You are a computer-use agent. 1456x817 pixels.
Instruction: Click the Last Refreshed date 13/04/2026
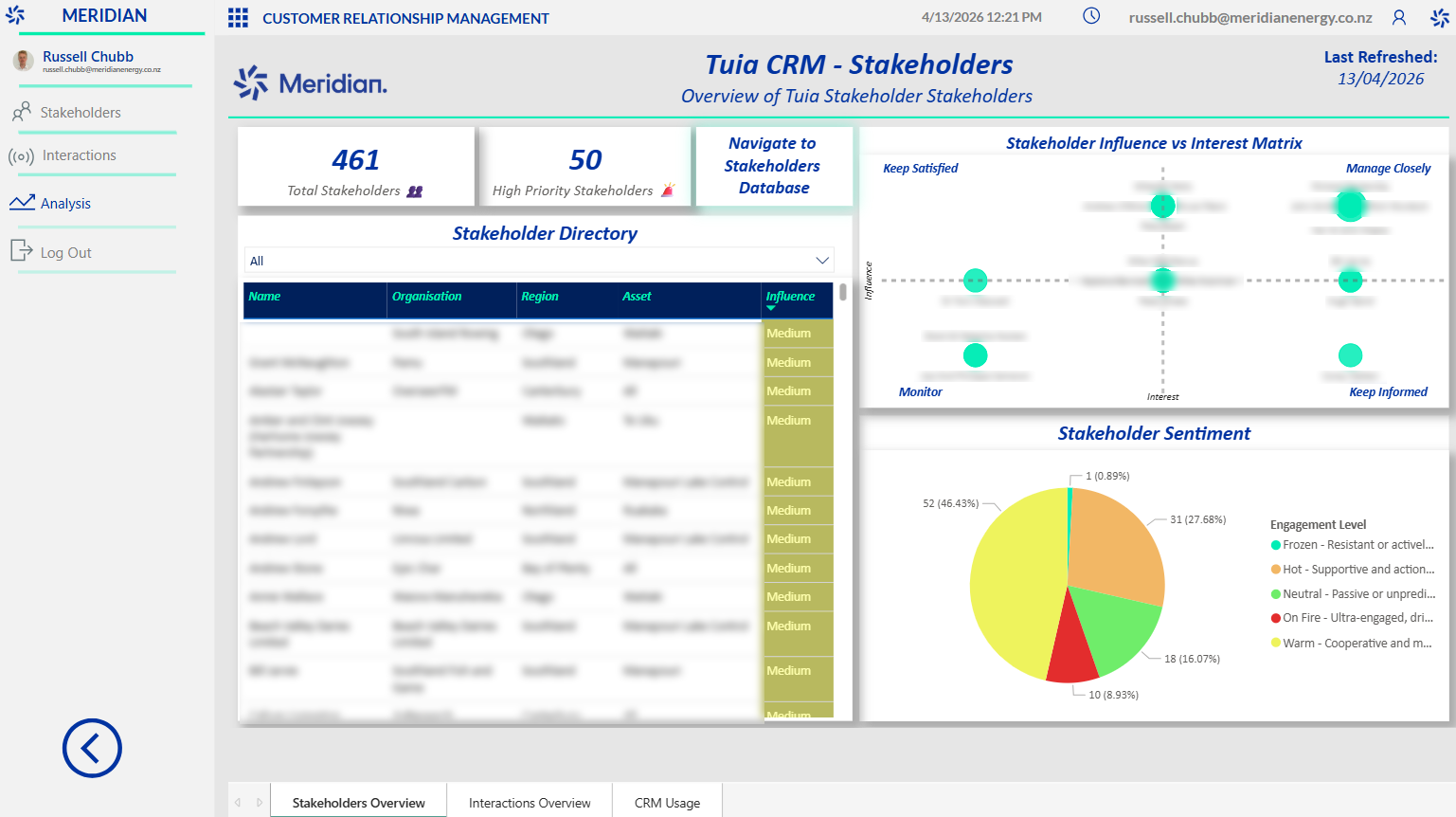[x=1380, y=79]
